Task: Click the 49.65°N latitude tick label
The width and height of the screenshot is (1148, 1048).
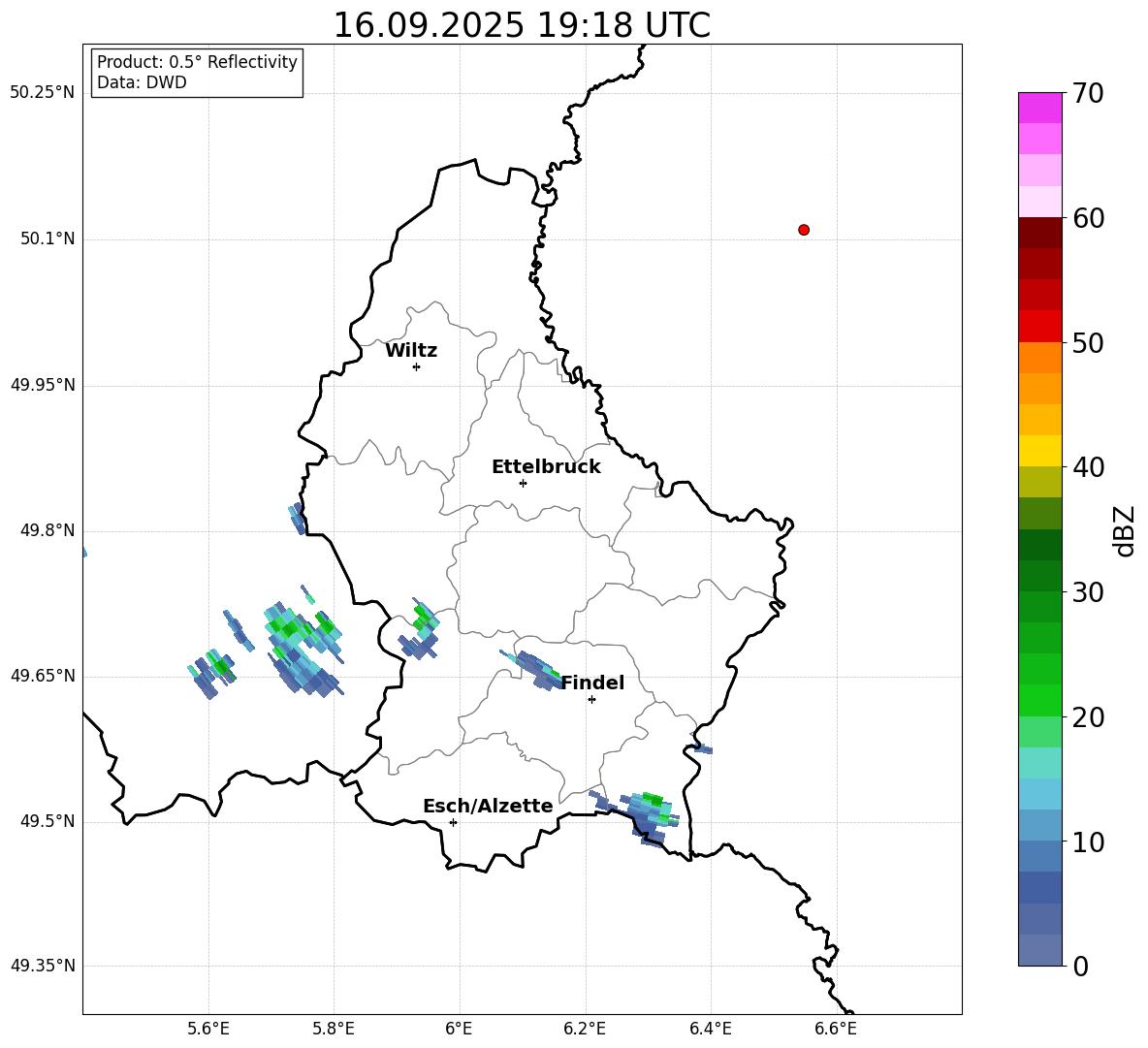Action: point(43,675)
